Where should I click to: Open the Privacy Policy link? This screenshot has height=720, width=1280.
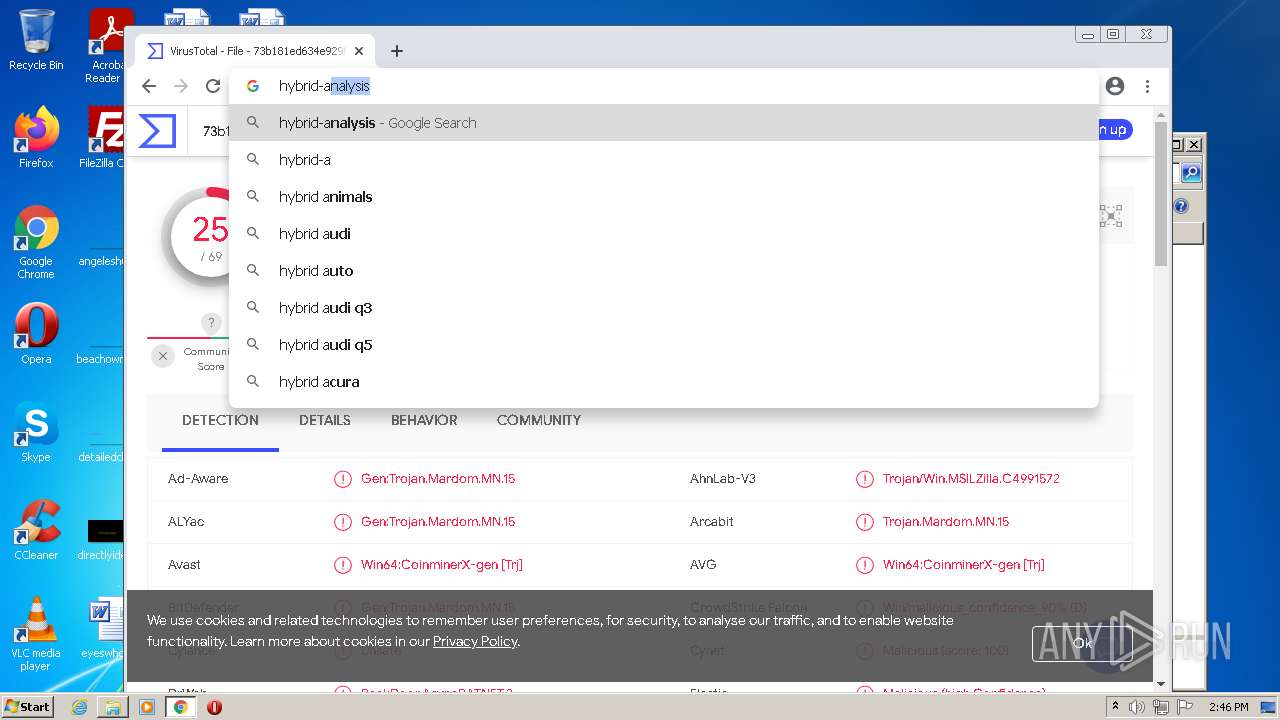point(475,641)
